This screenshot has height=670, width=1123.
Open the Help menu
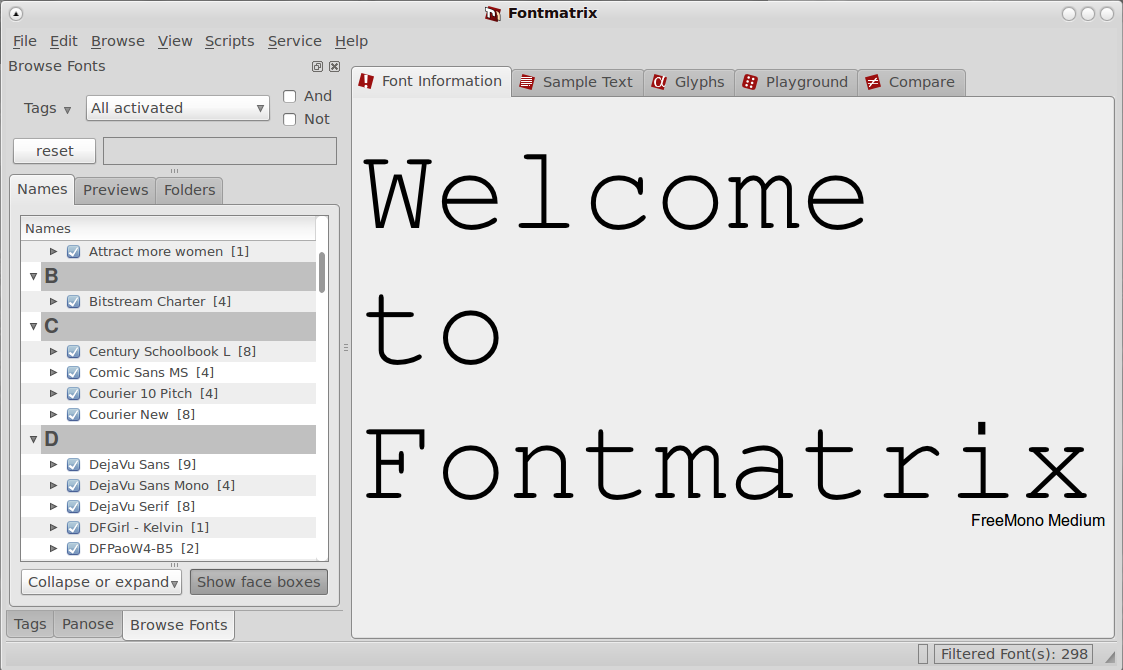[351, 42]
